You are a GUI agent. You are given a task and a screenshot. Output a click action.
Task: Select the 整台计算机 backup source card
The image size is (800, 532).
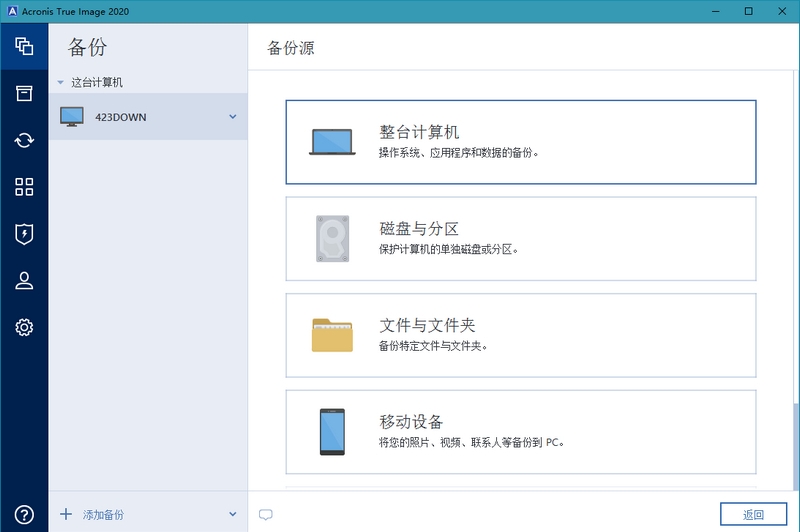521,142
